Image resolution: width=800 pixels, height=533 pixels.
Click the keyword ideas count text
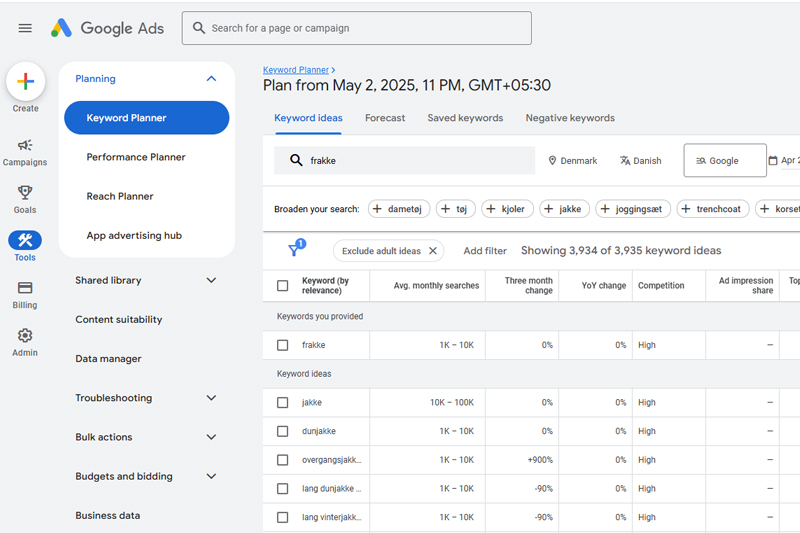[621, 250]
